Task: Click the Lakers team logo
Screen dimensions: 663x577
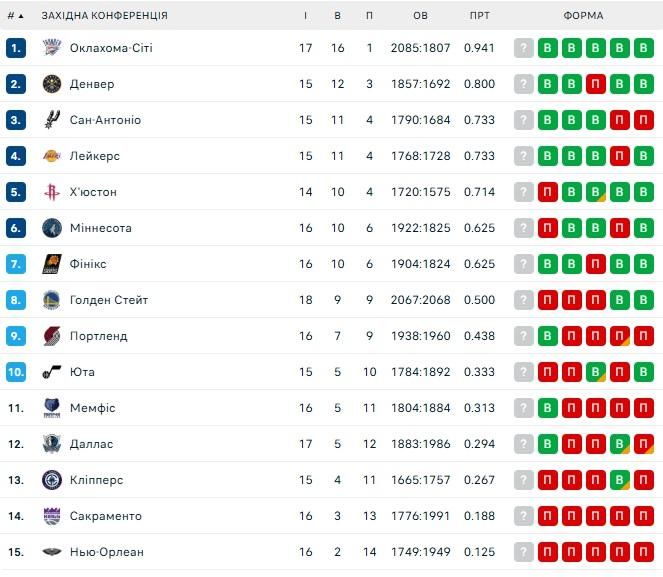Action: (52, 156)
